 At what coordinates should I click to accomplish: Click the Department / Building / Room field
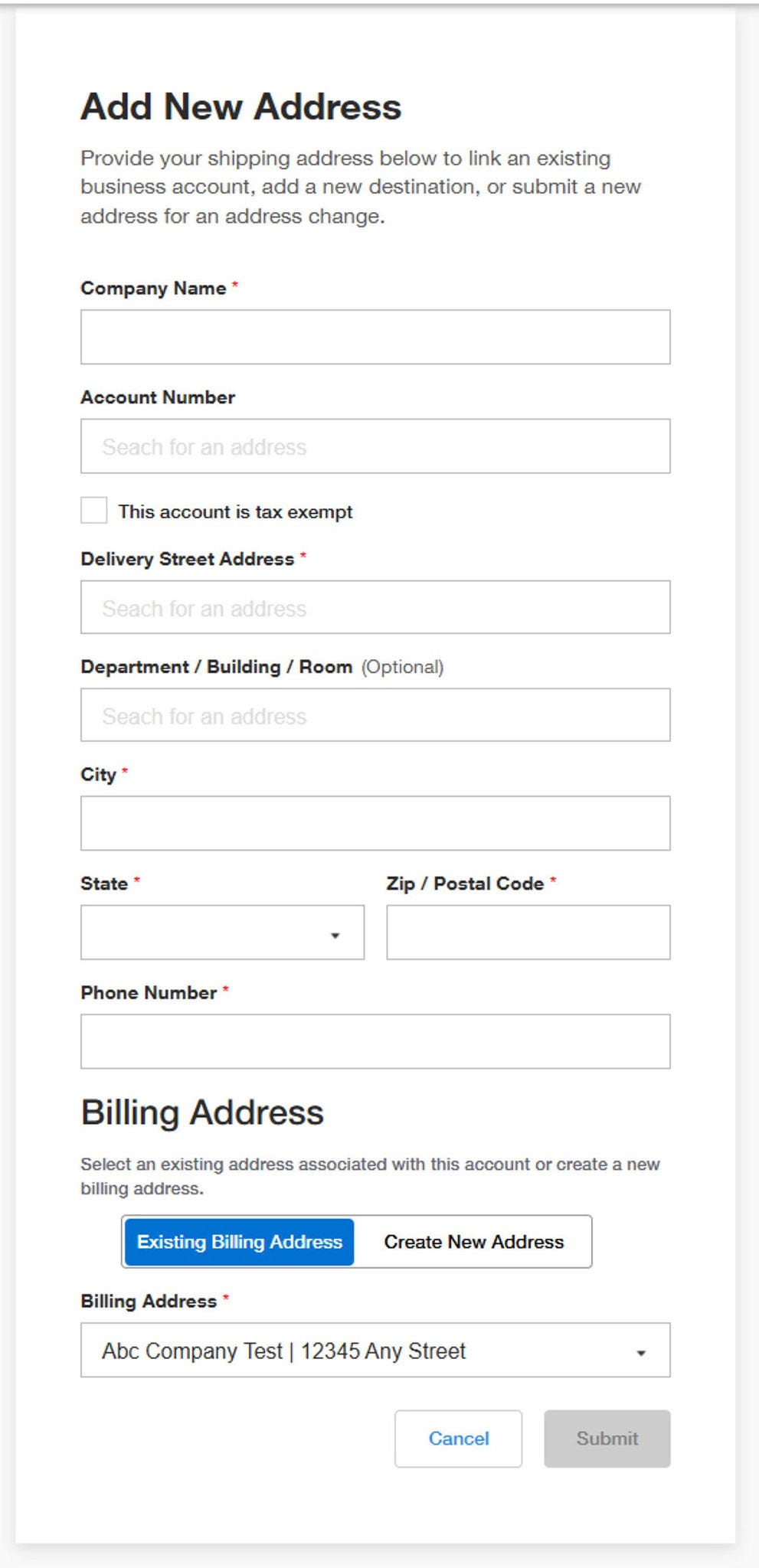(375, 714)
